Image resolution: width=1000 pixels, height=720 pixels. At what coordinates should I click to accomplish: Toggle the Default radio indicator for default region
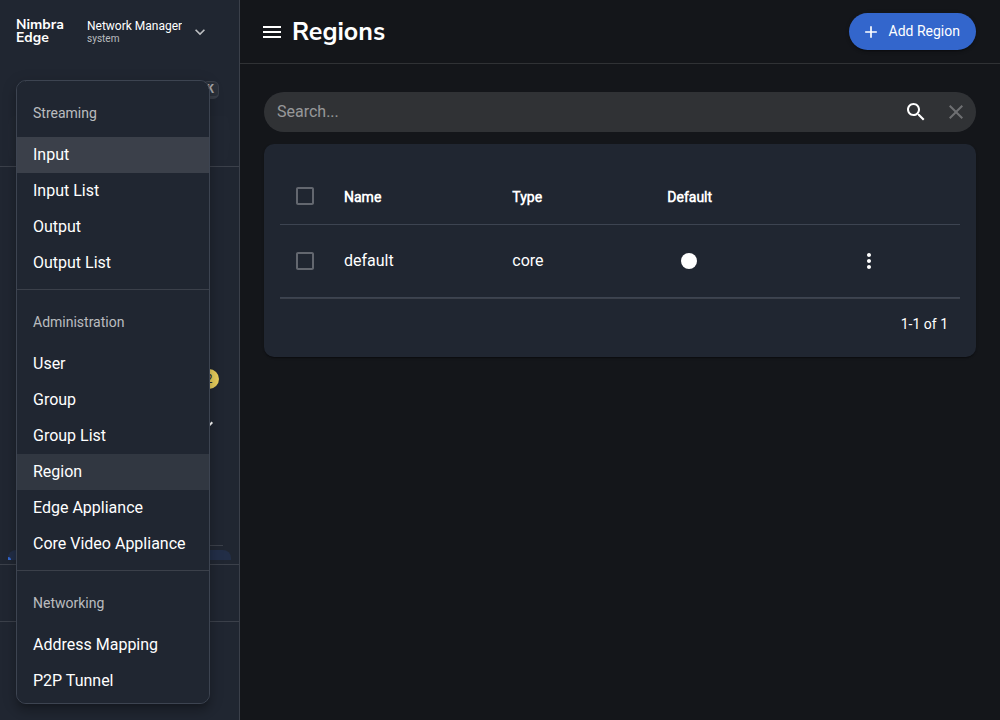coord(689,261)
